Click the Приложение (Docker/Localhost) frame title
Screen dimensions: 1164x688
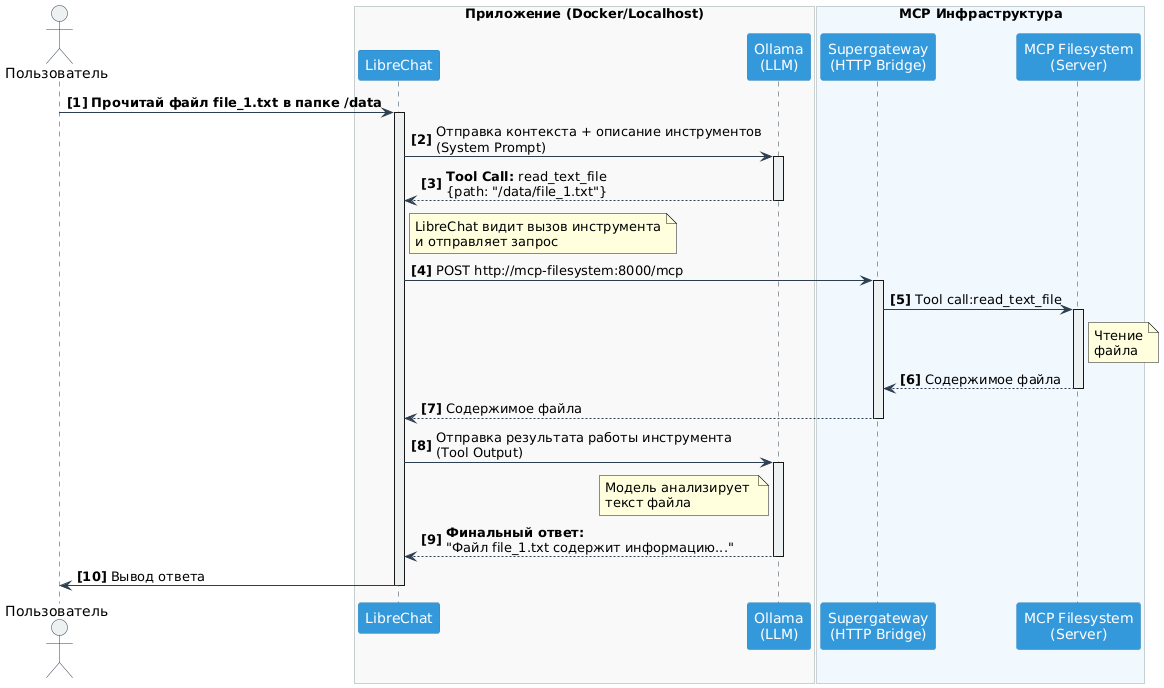[x=585, y=13]
